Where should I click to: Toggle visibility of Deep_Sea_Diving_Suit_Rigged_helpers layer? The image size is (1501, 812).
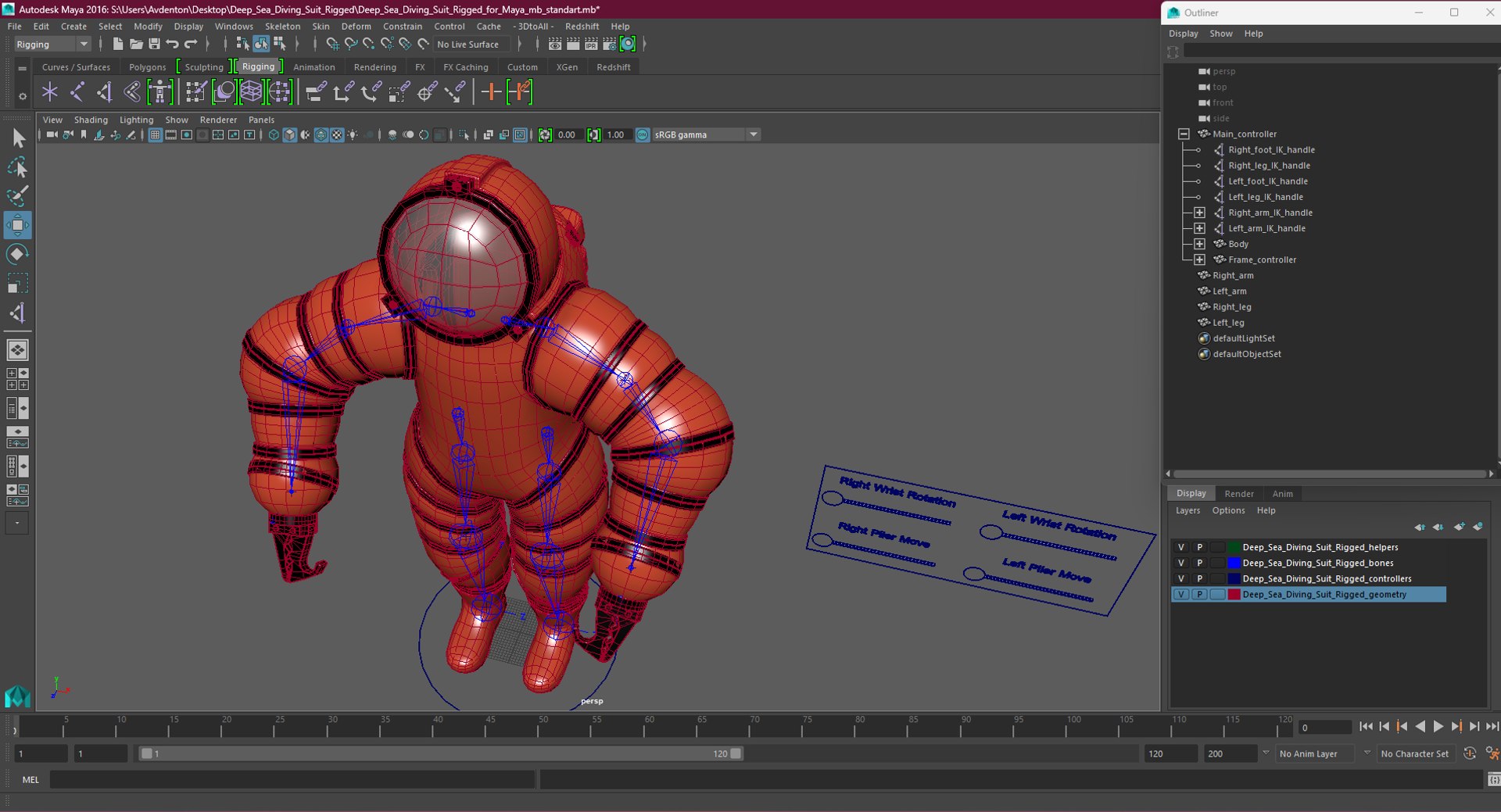click(1180, 547)
